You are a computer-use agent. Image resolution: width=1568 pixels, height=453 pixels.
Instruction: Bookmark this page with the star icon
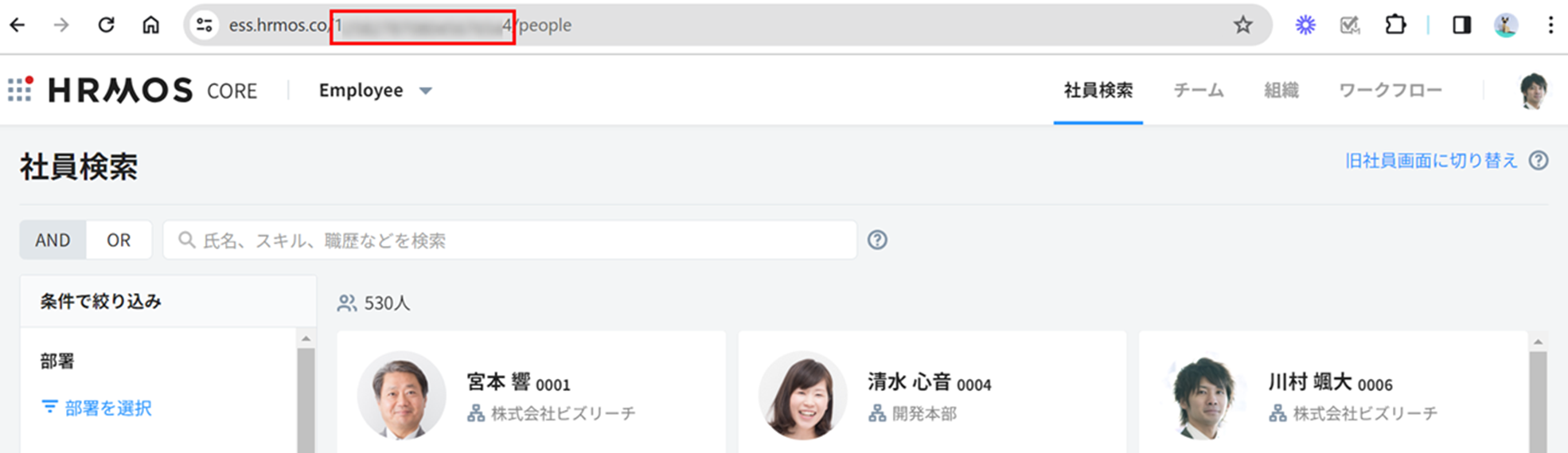click(1242, 25)
